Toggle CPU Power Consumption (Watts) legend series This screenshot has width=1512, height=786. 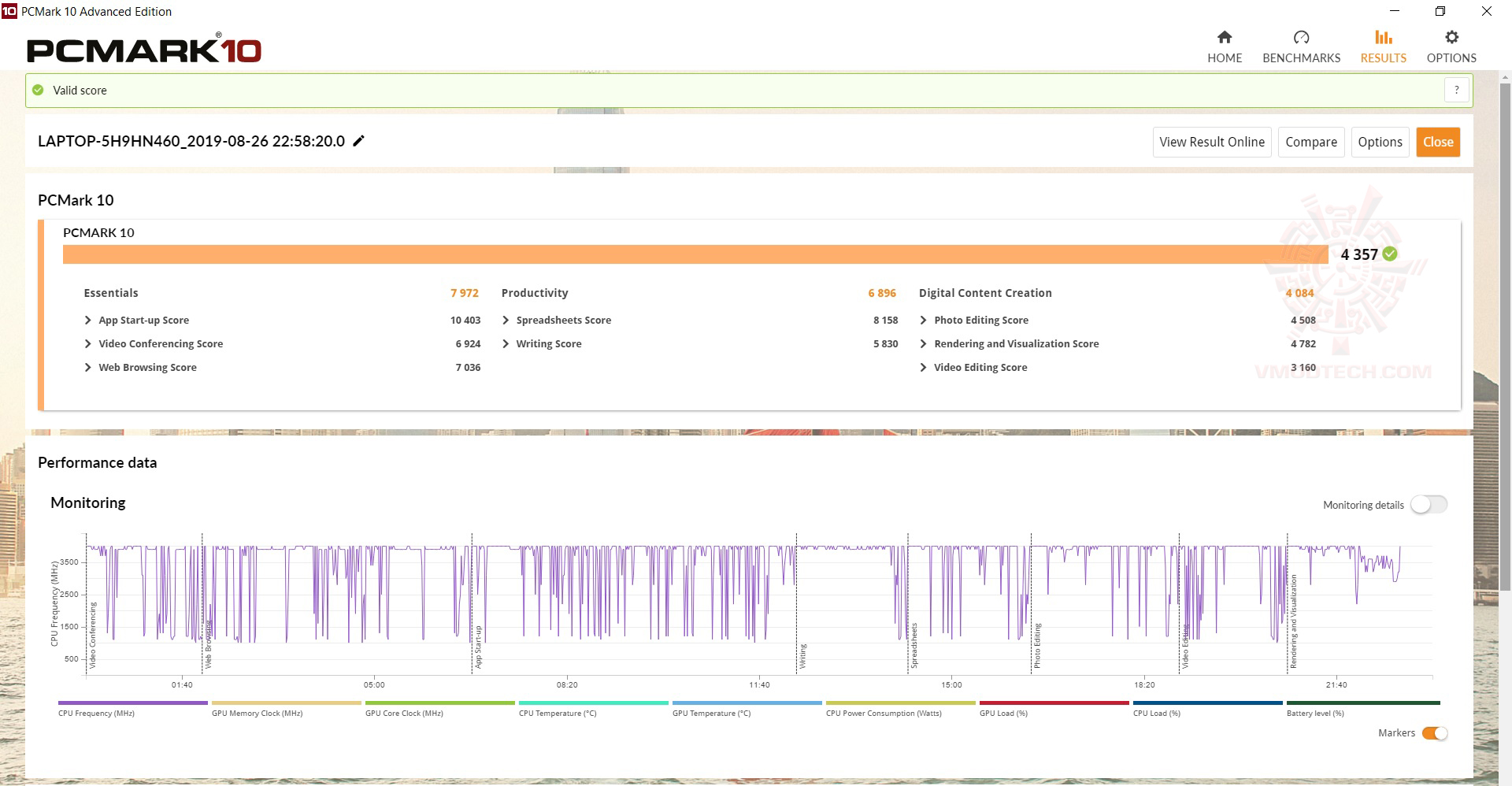pyautogui.click(x=900, y=709)
